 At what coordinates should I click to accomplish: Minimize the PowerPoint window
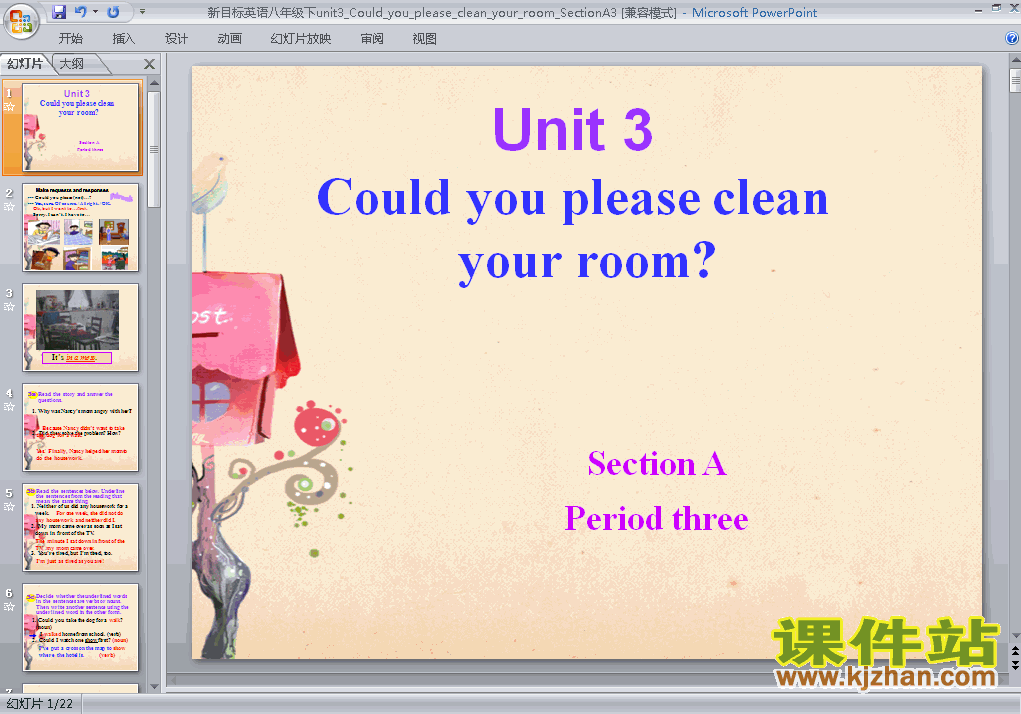click(978, 9)
